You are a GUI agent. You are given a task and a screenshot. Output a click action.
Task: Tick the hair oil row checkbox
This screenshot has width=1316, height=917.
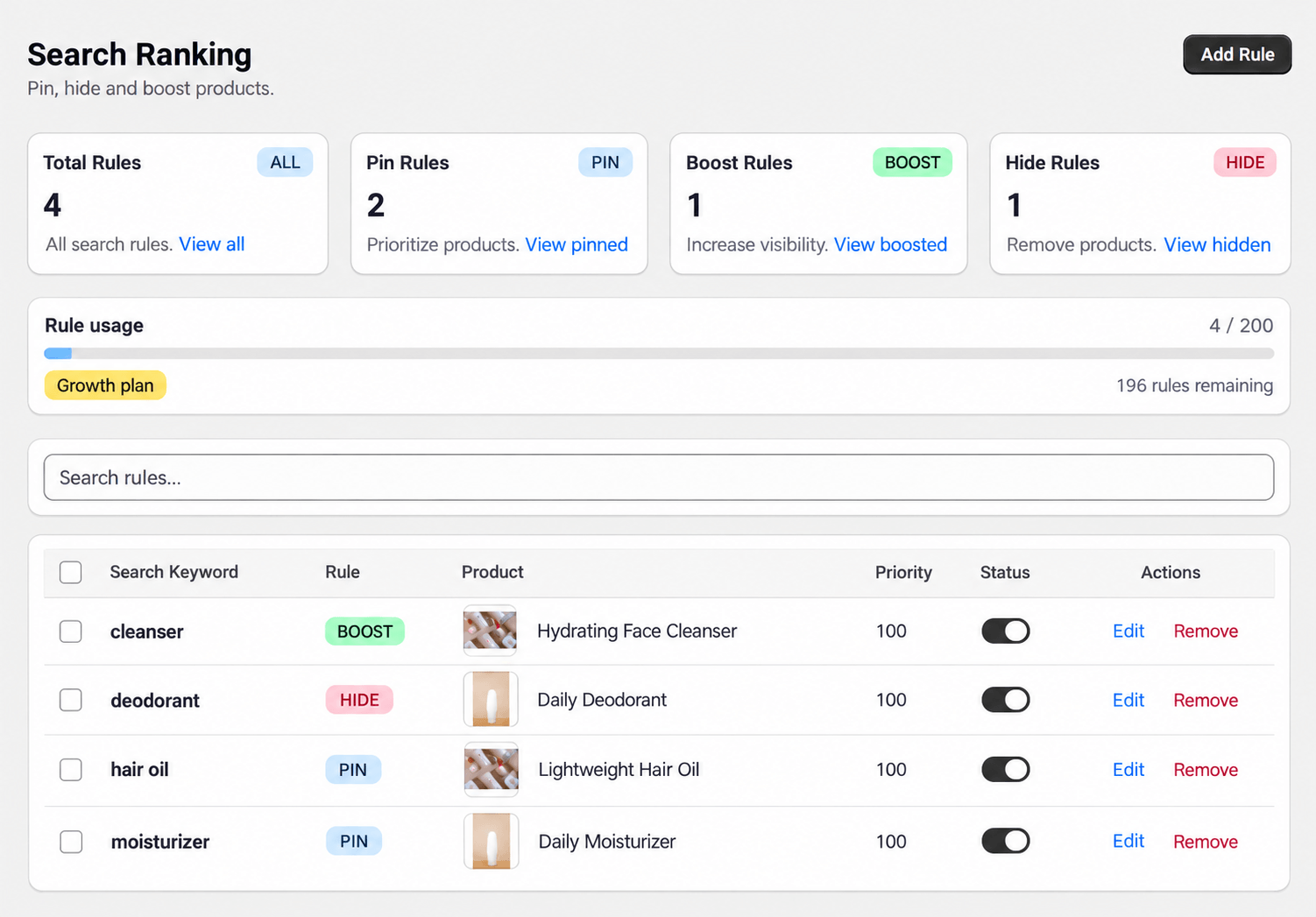point(71,770)
